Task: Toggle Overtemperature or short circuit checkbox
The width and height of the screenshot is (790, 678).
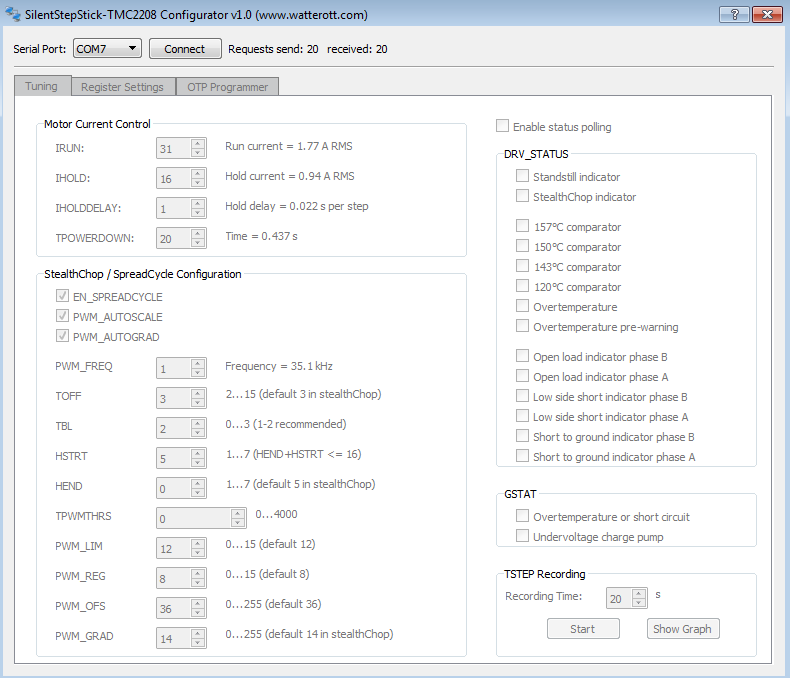Action: tap(522, 516)
